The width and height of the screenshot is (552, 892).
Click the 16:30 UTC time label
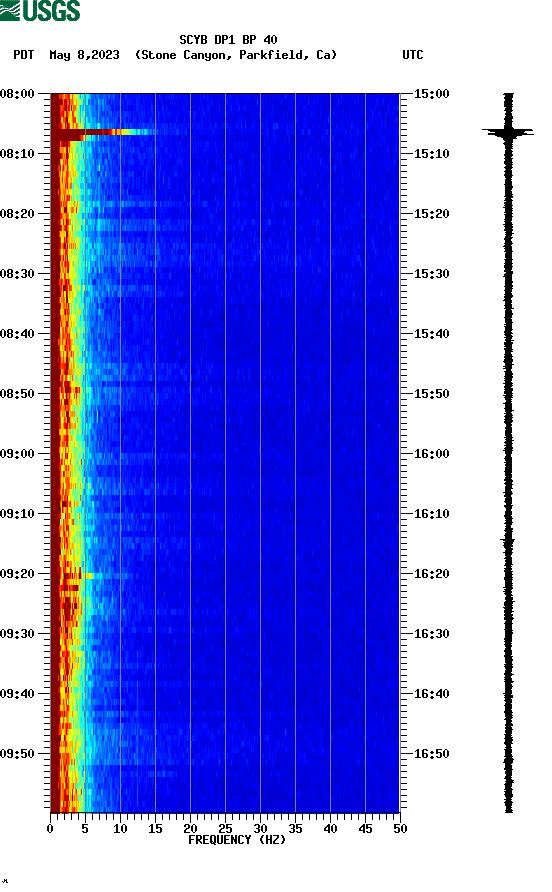431,634
